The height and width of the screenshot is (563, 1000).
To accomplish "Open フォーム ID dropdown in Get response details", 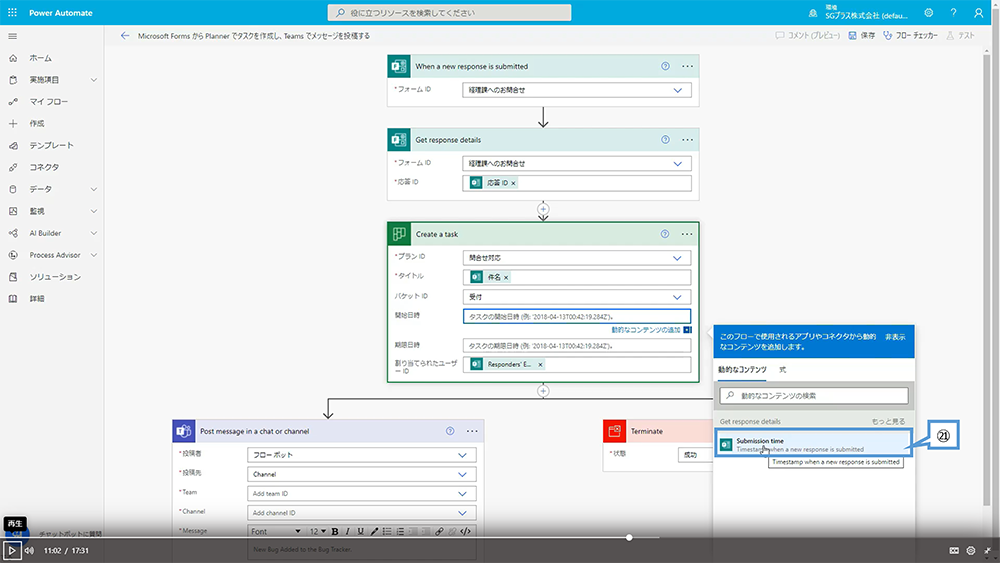I will [577, 164].
